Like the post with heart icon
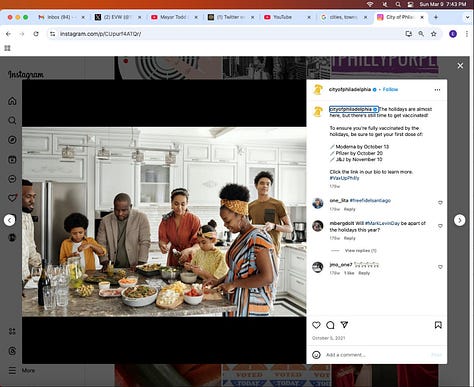Viewport: 474px width, 387px height. pos(316,325)
